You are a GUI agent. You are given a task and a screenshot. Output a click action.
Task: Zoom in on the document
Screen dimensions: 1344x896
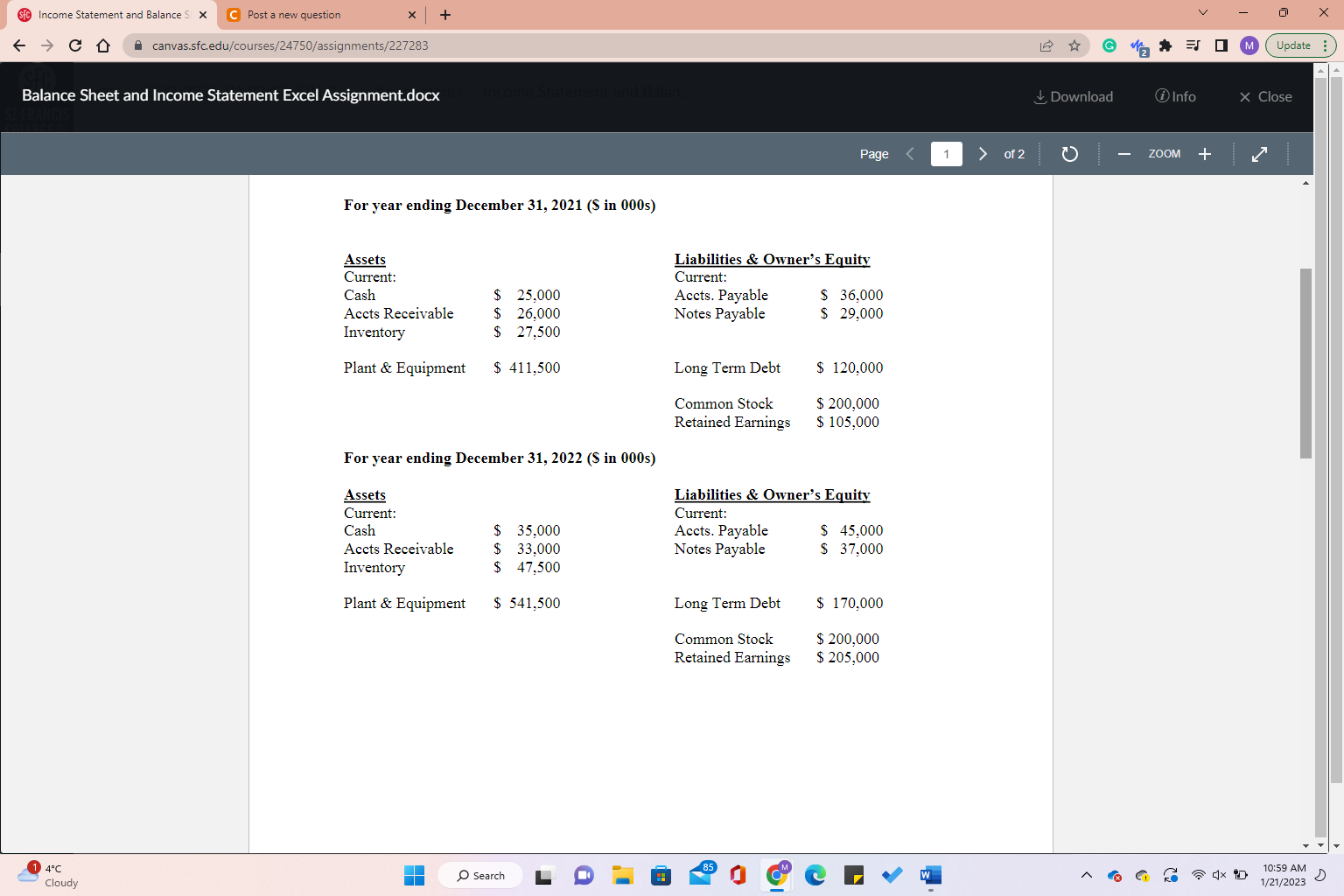coord(1205,153)
